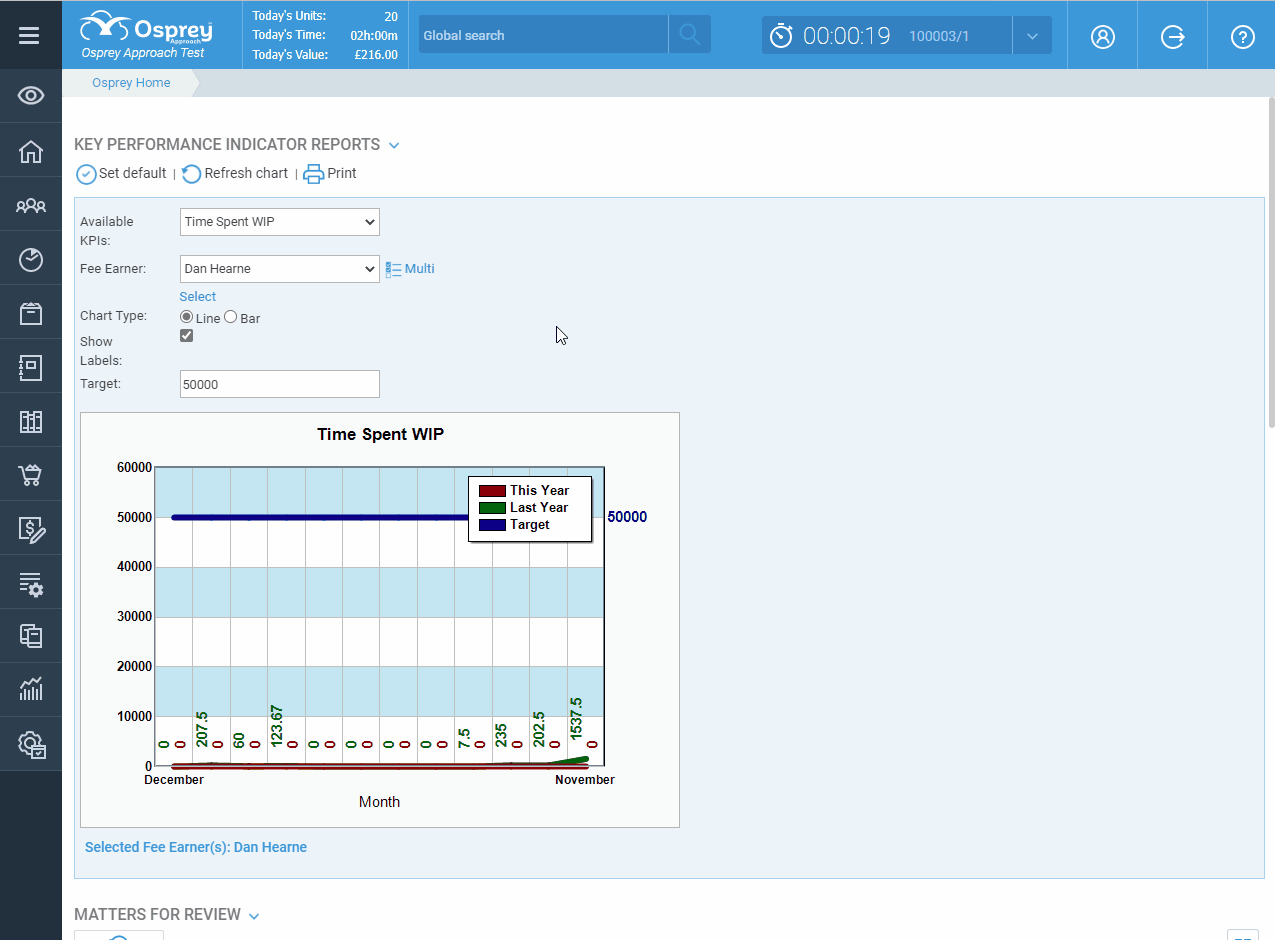Click the eye icon at sidebar top

pos(31,95)
